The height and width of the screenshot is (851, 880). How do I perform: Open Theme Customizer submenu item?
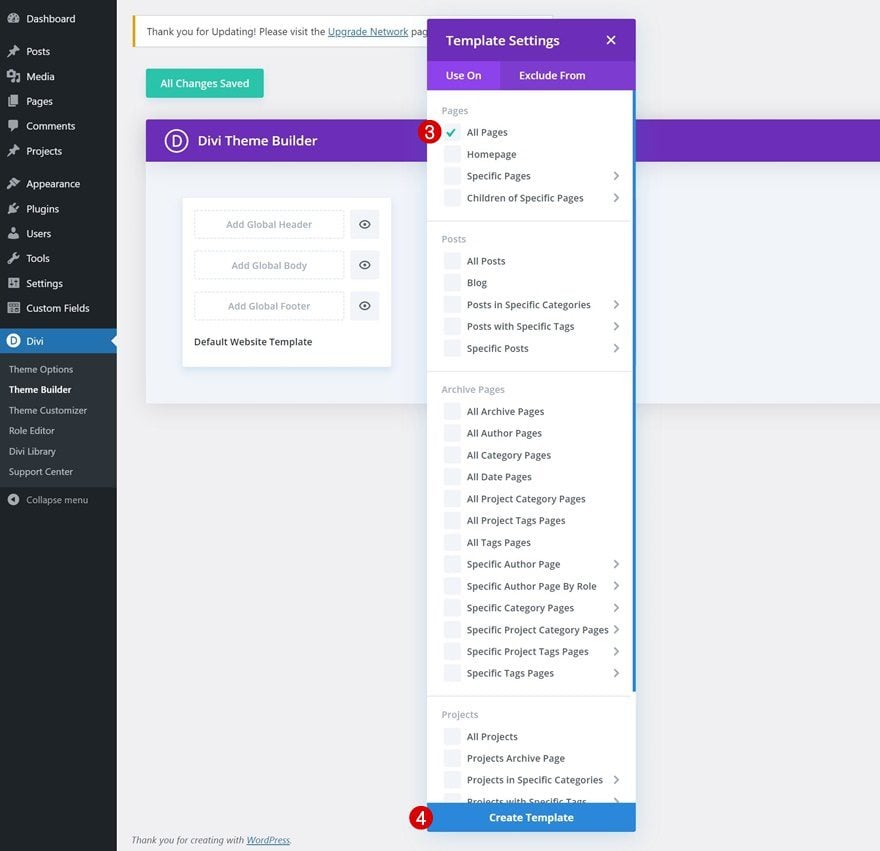tap(48, 410)
